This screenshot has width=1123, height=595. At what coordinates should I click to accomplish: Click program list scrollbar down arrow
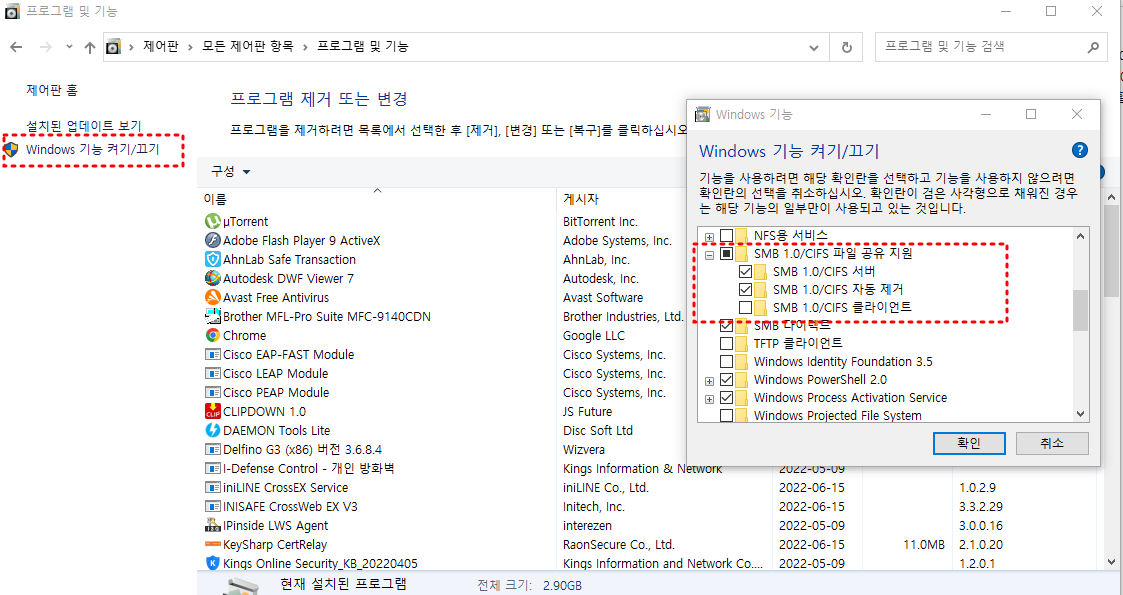(x=1111, y=562)
